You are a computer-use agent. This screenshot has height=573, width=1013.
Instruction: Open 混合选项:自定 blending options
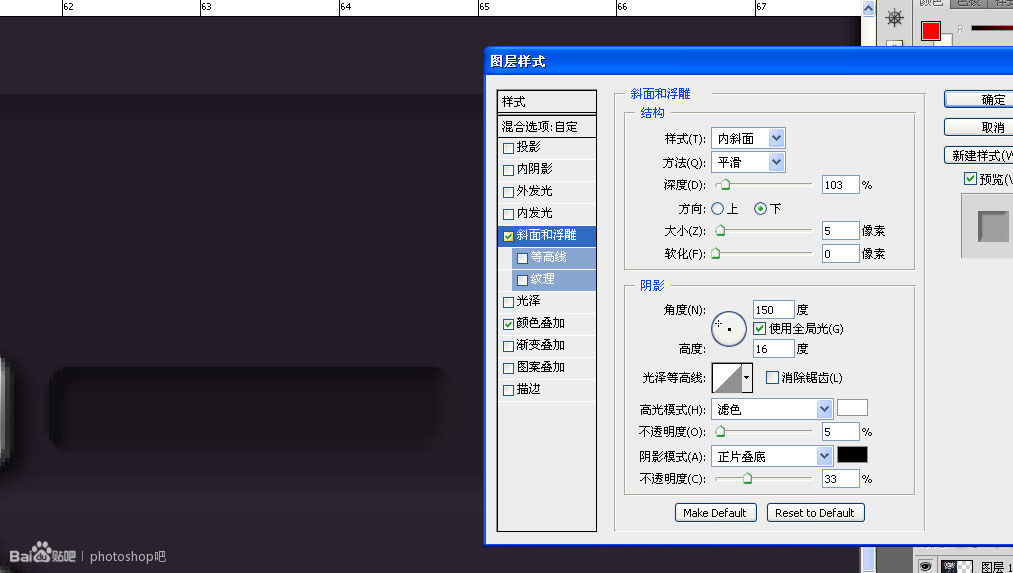(547, 127)
